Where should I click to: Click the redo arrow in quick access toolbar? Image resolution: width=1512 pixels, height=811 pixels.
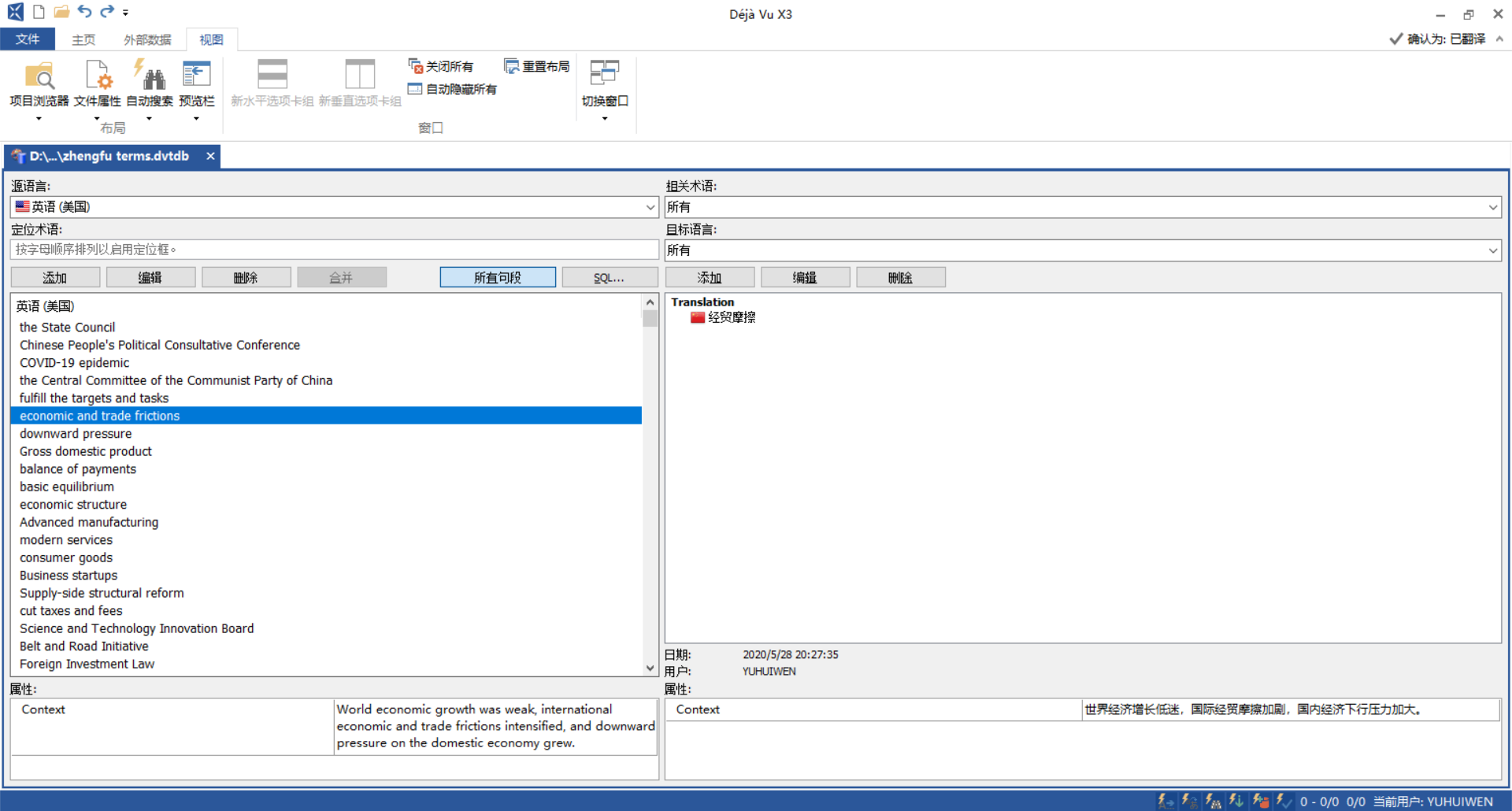coord(106,12)
